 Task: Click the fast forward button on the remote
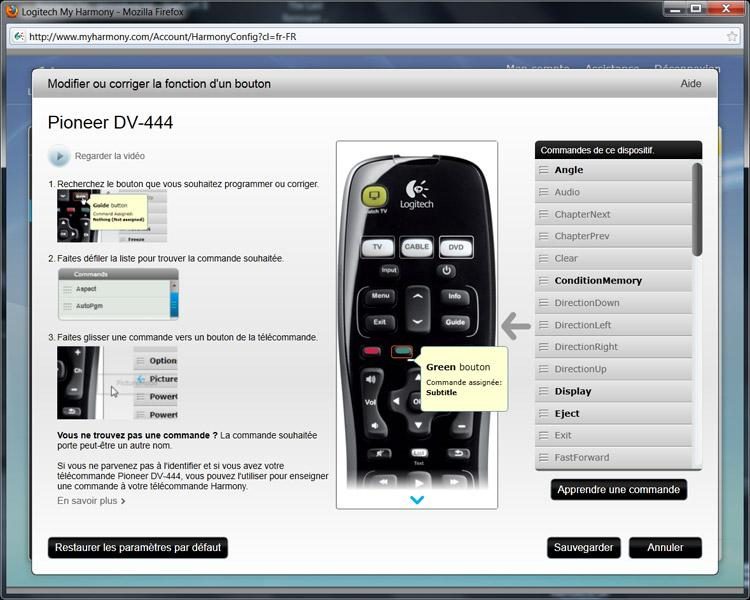pyautogui.click(x=453, y=481)
